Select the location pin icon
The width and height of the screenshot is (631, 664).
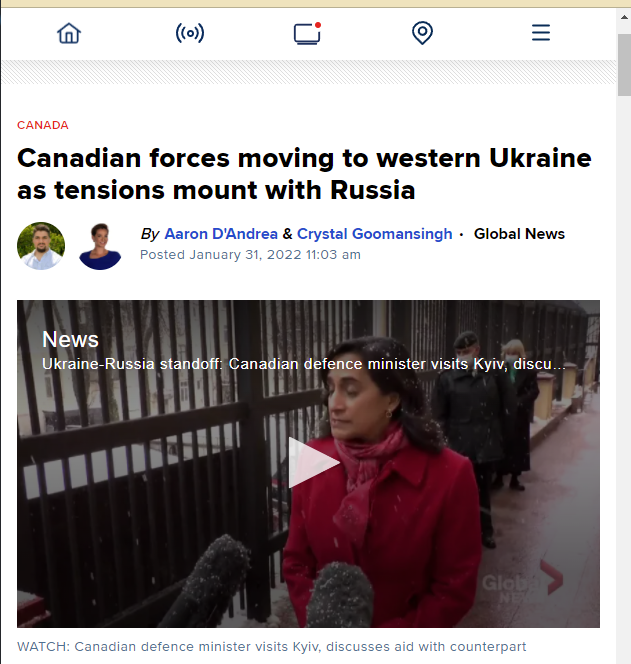pyautogui.click(x=422, y=33)
